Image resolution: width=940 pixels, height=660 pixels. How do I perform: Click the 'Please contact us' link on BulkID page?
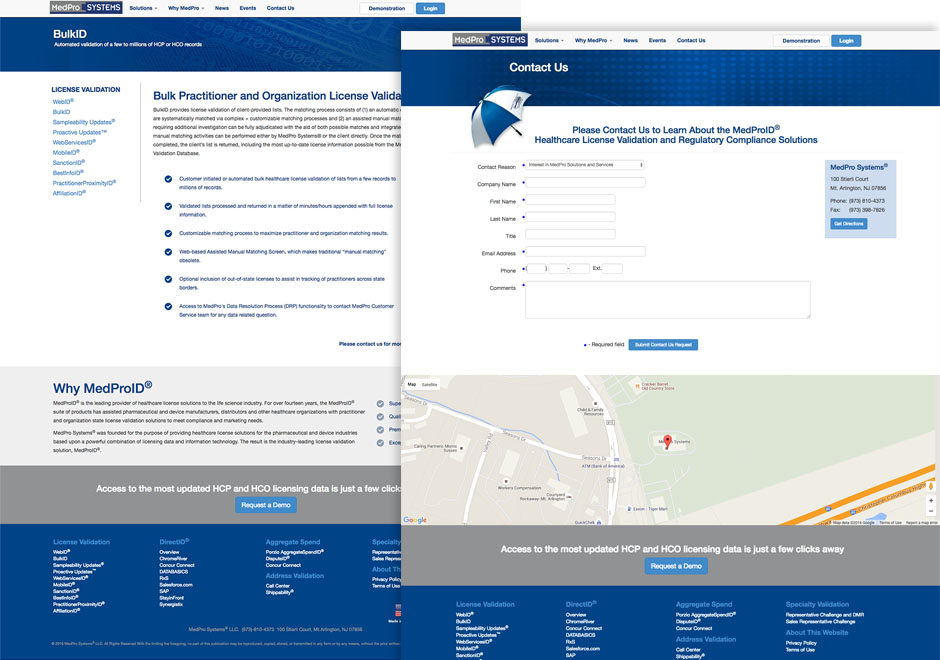(370, 344)
